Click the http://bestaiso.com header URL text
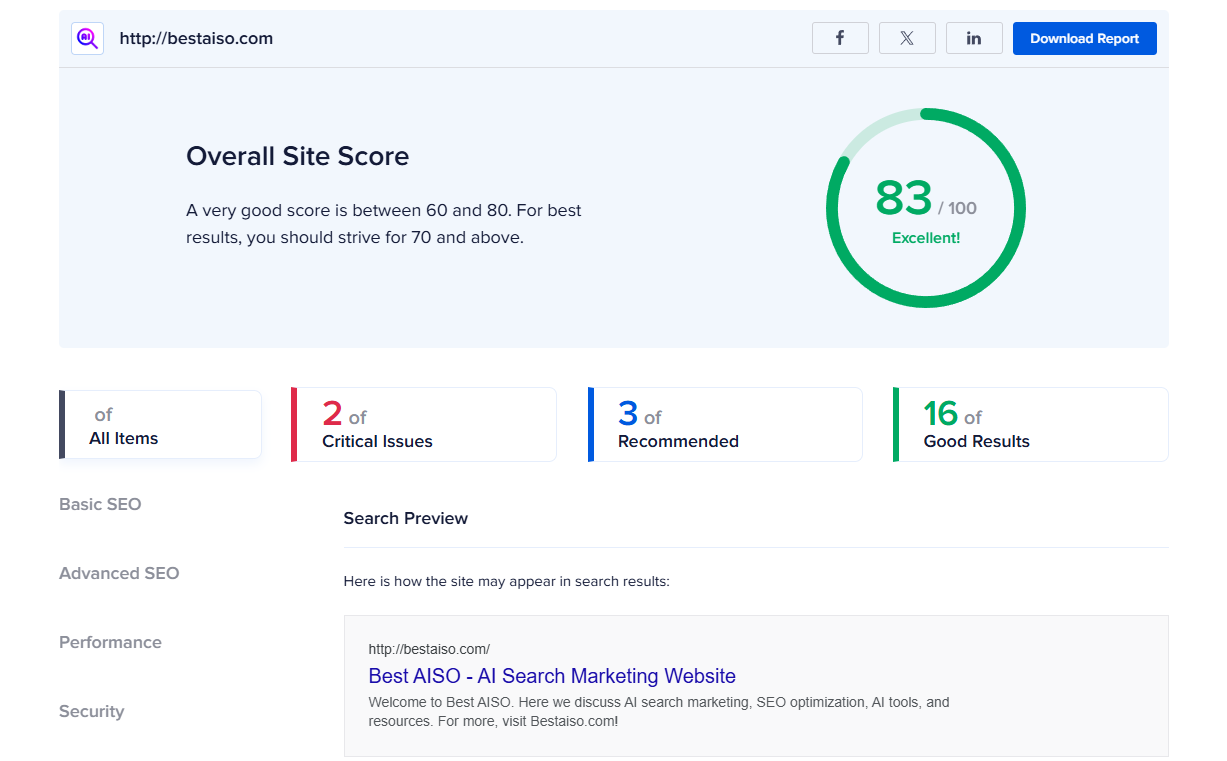 pos(196,39)
